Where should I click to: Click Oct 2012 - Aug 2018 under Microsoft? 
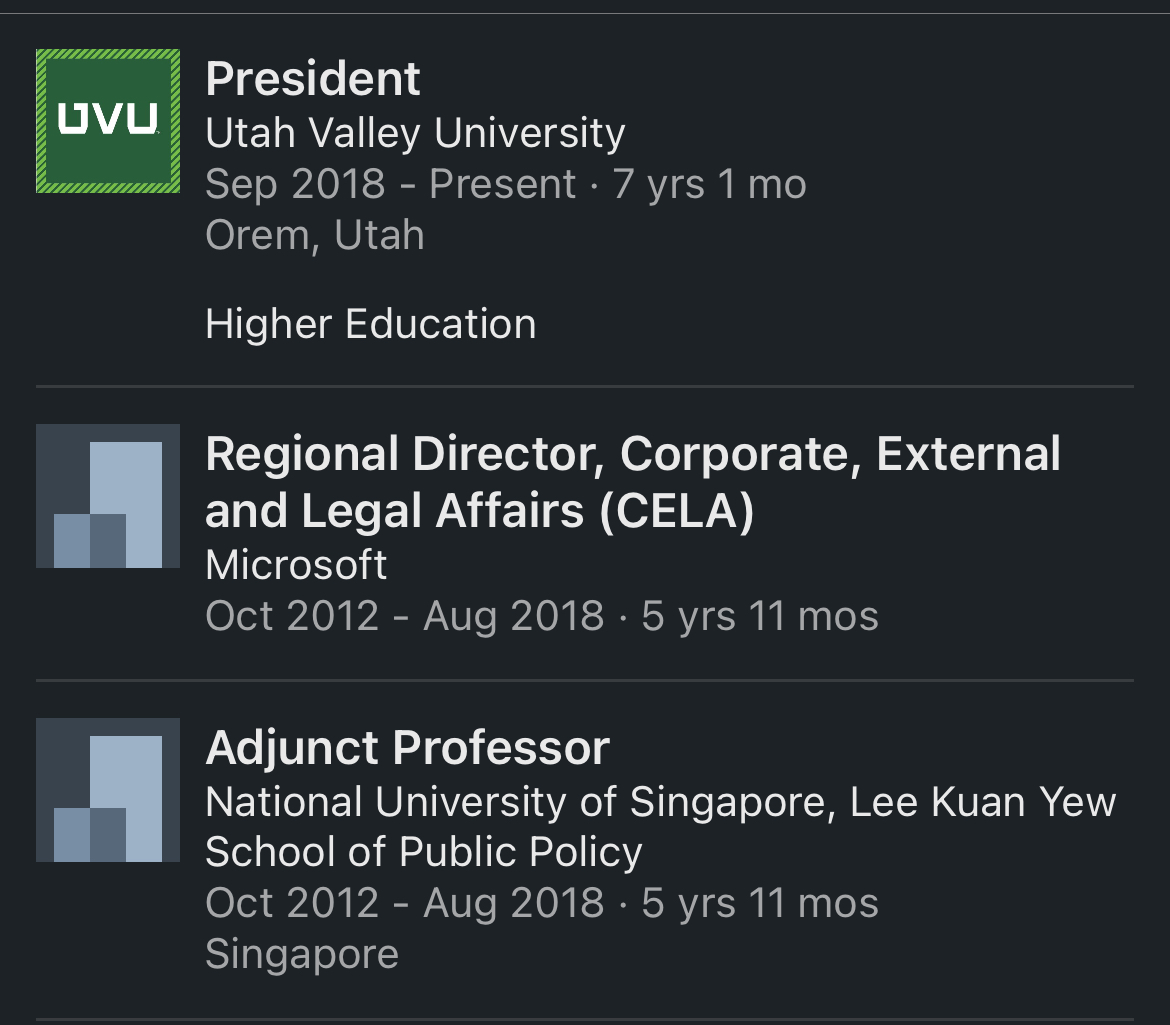[404, 616]
